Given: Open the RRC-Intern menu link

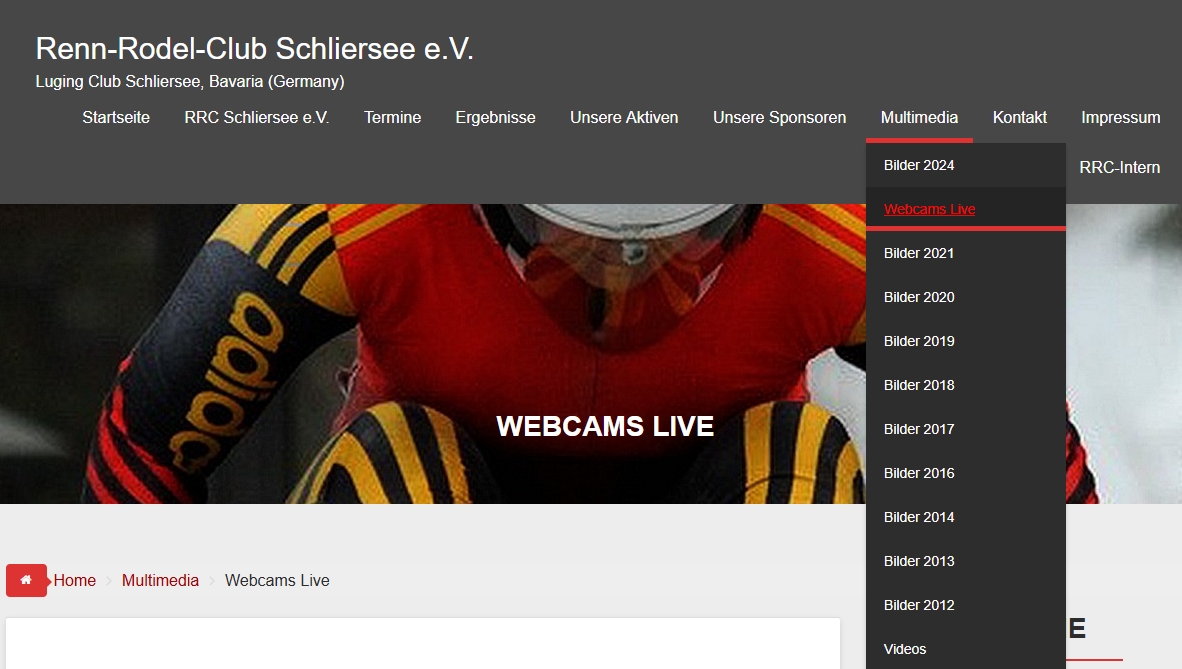Looking at the screenshot, I should [1119, 167].
